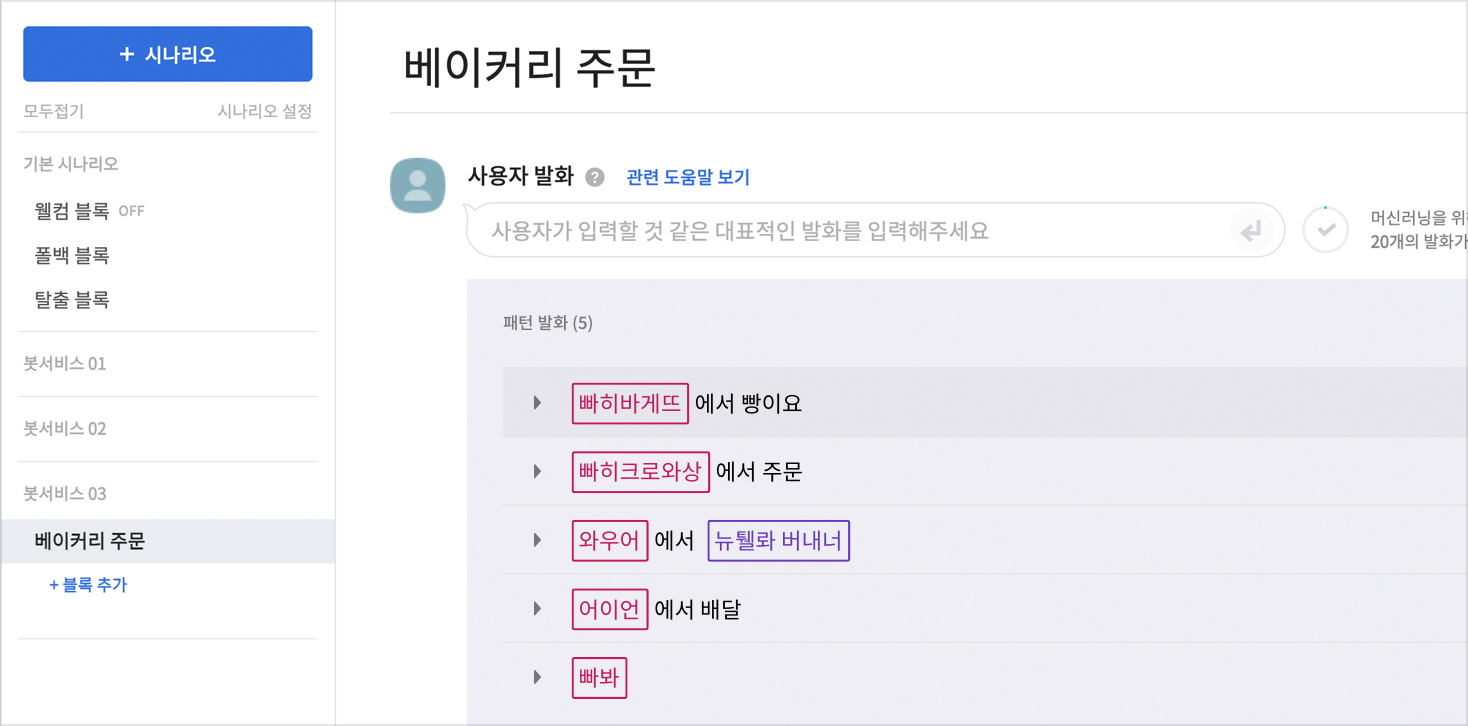This screenshot has width=1468, height=726.
Task: Click the 빠히바게뜨 entity tag
Action: click(x=630, y=403)
